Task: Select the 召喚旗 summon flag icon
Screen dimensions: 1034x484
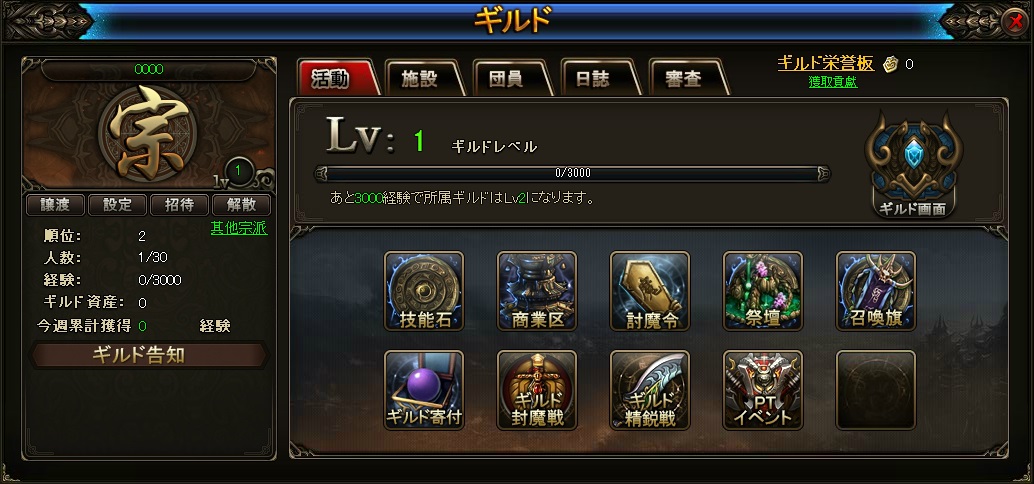Action: click(x=876, y=291)
